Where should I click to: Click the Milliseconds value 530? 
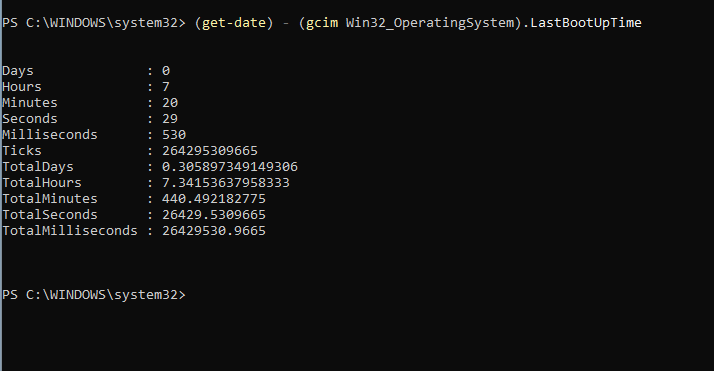174,134
